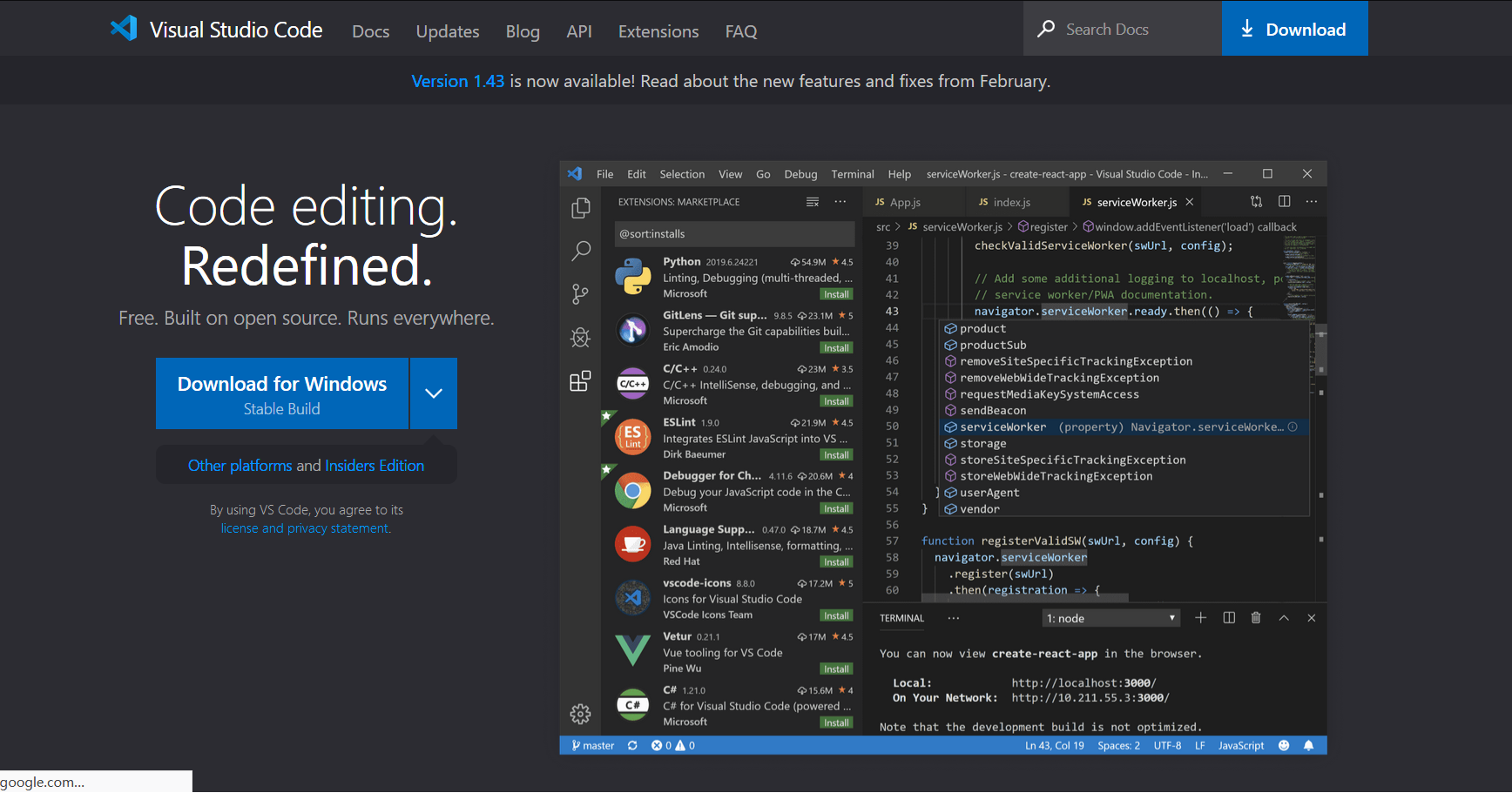
Task: Click Download for Windows Stable Build
Action: click(x=282, y=393)
